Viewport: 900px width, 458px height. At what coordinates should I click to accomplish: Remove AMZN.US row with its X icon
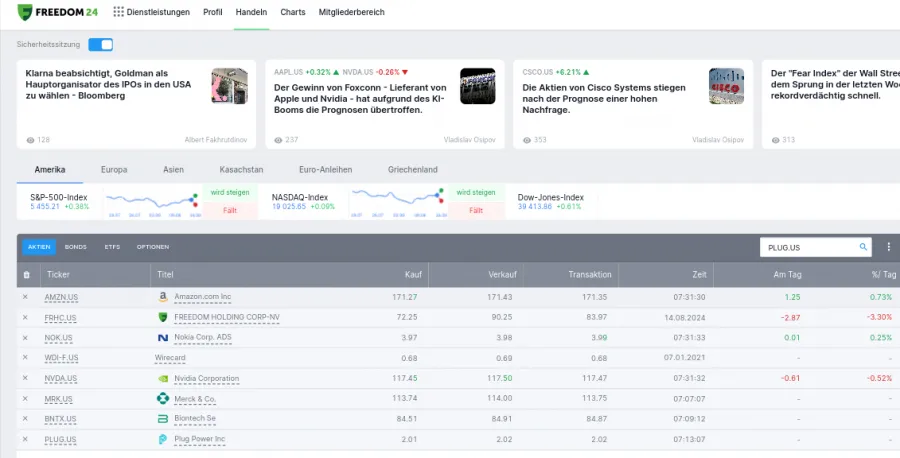pyautogui.click(x=25, y=297)
